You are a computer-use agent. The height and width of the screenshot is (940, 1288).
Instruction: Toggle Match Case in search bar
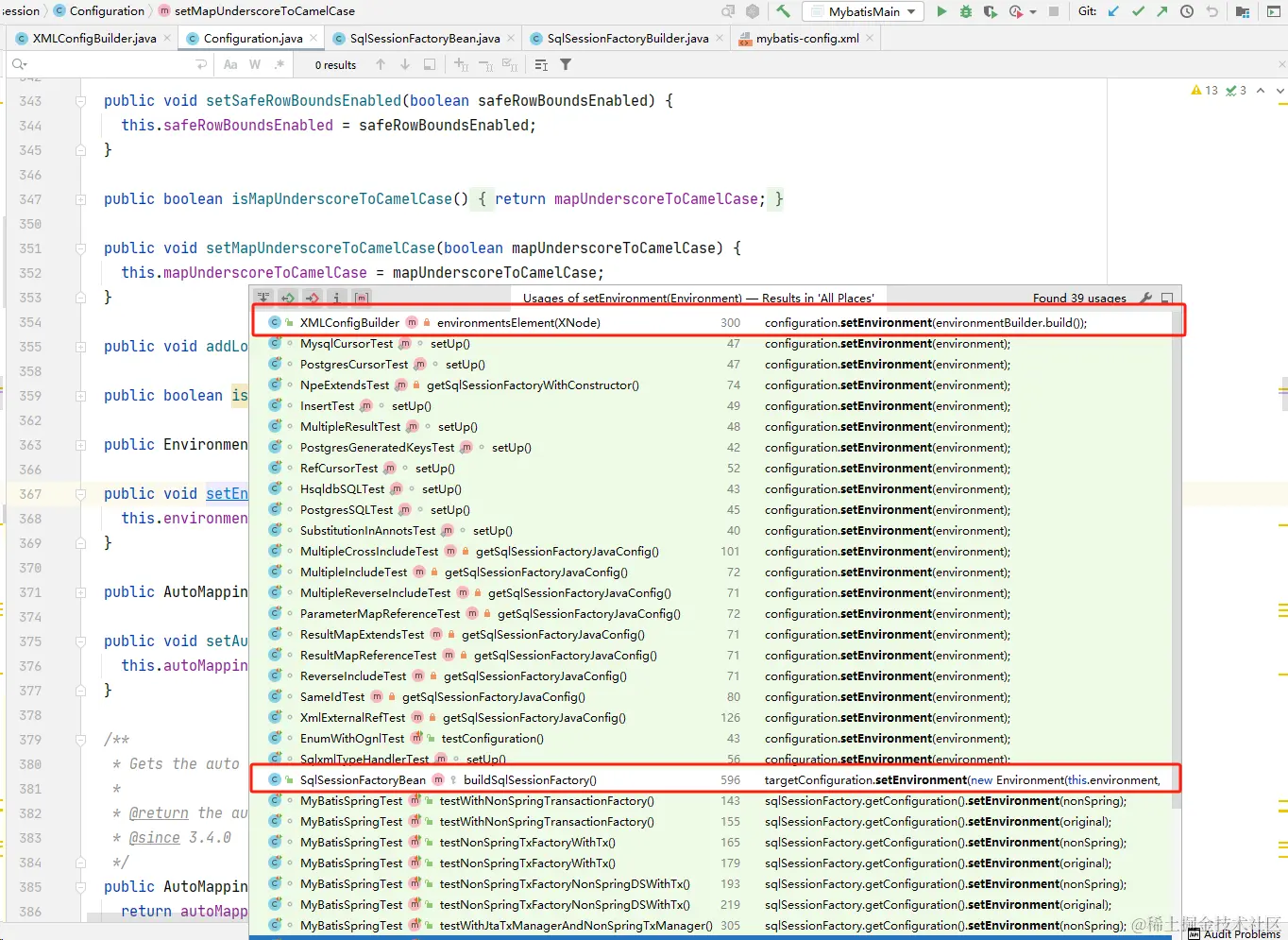[x=230, y=64]
